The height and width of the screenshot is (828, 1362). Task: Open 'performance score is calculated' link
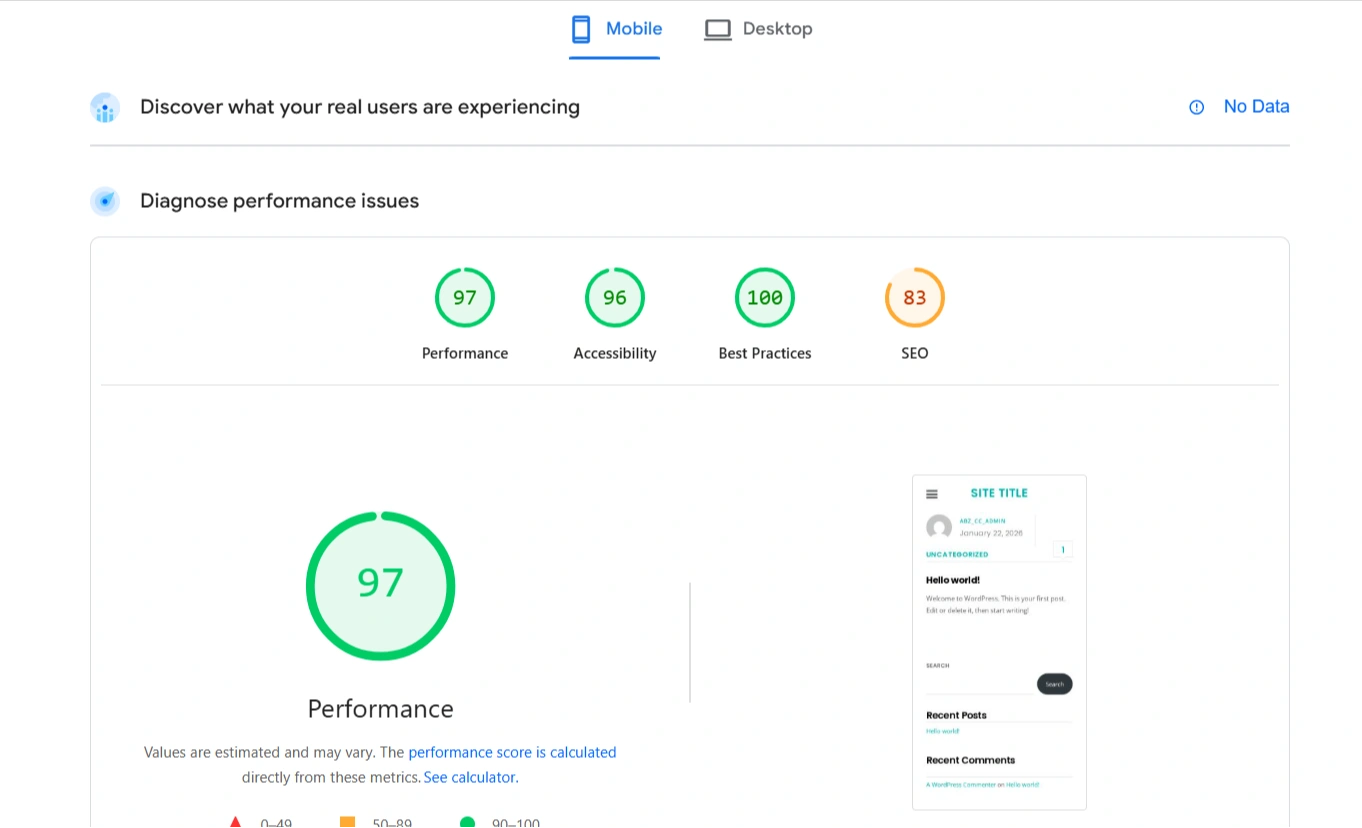click(512, 752)
